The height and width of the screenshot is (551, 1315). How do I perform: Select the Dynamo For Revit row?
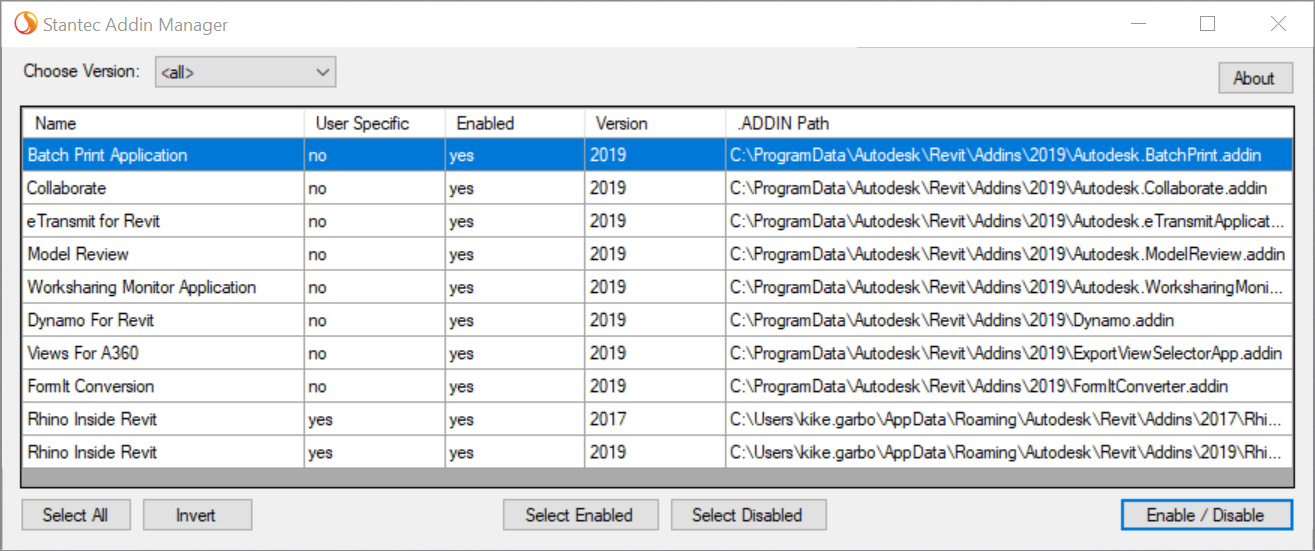click(90, 320)
